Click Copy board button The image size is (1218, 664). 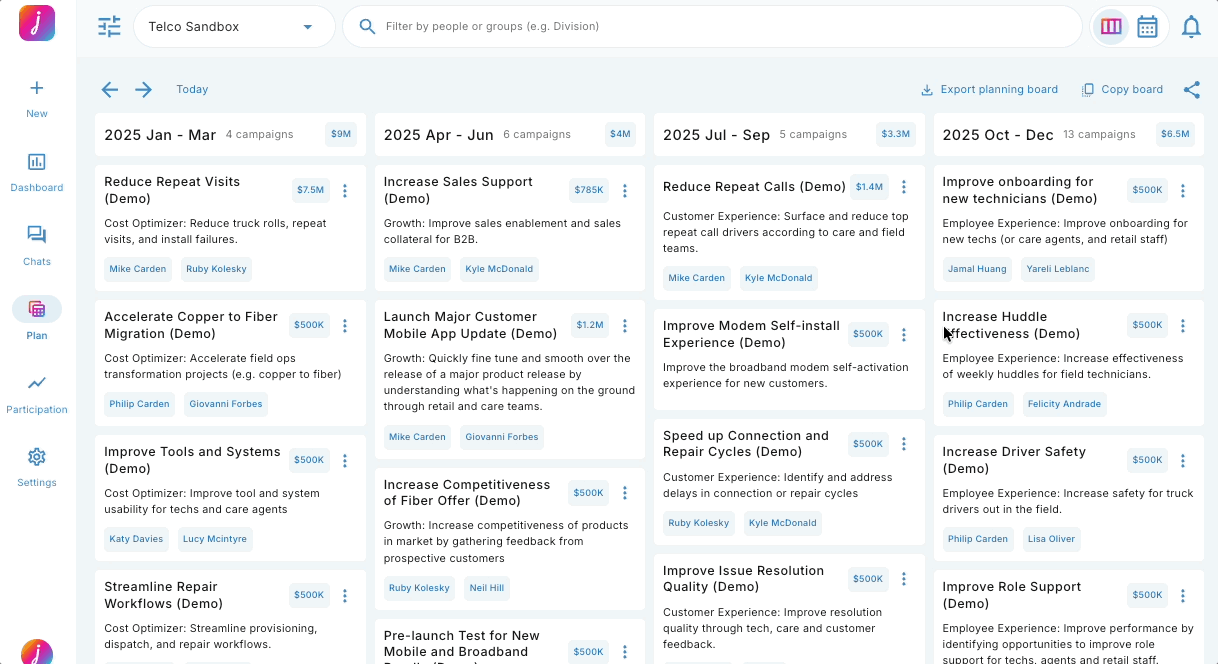[x=1122, y=90]
